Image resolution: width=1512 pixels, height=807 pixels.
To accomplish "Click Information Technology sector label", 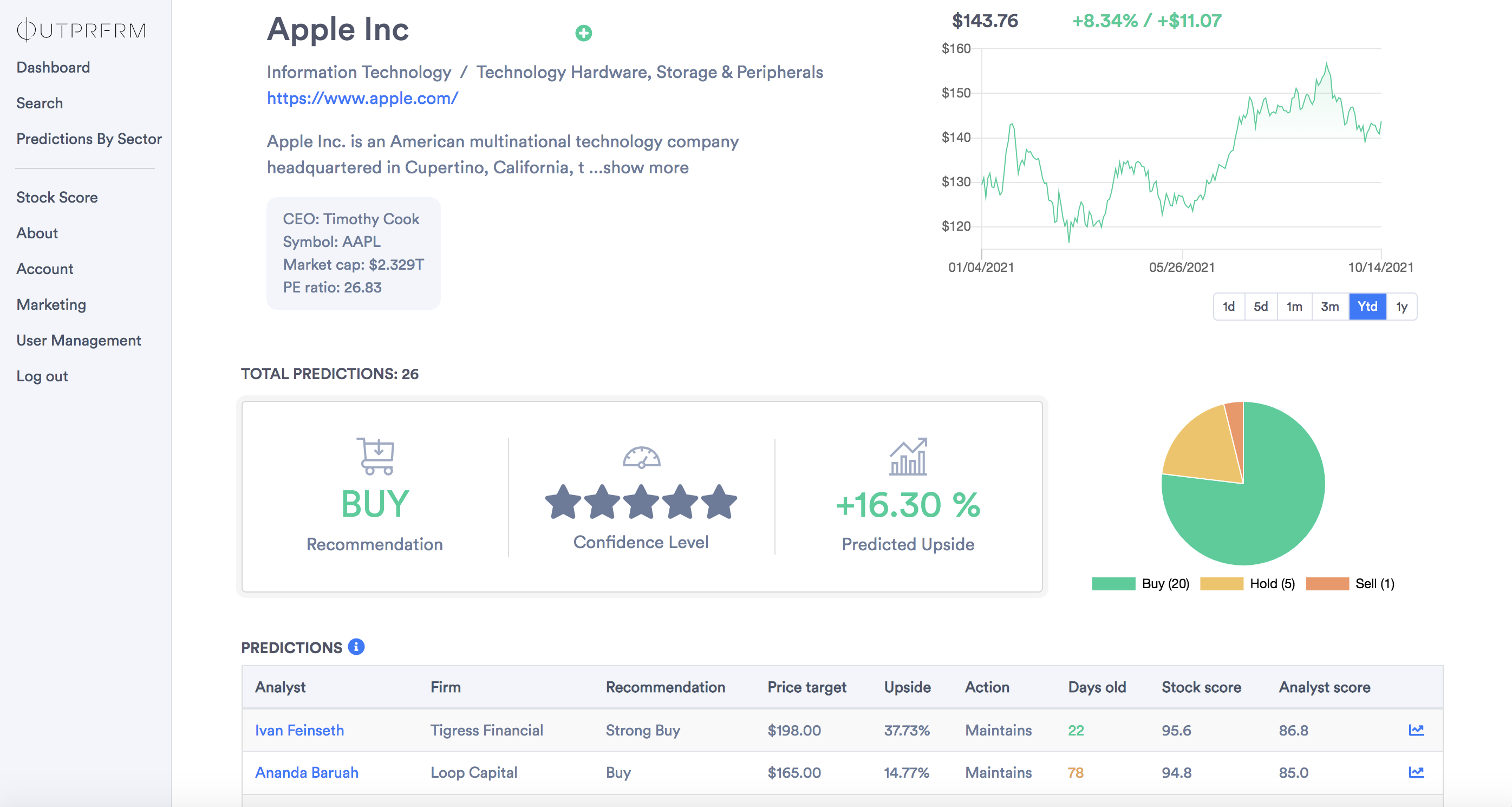I will point(359,72).
